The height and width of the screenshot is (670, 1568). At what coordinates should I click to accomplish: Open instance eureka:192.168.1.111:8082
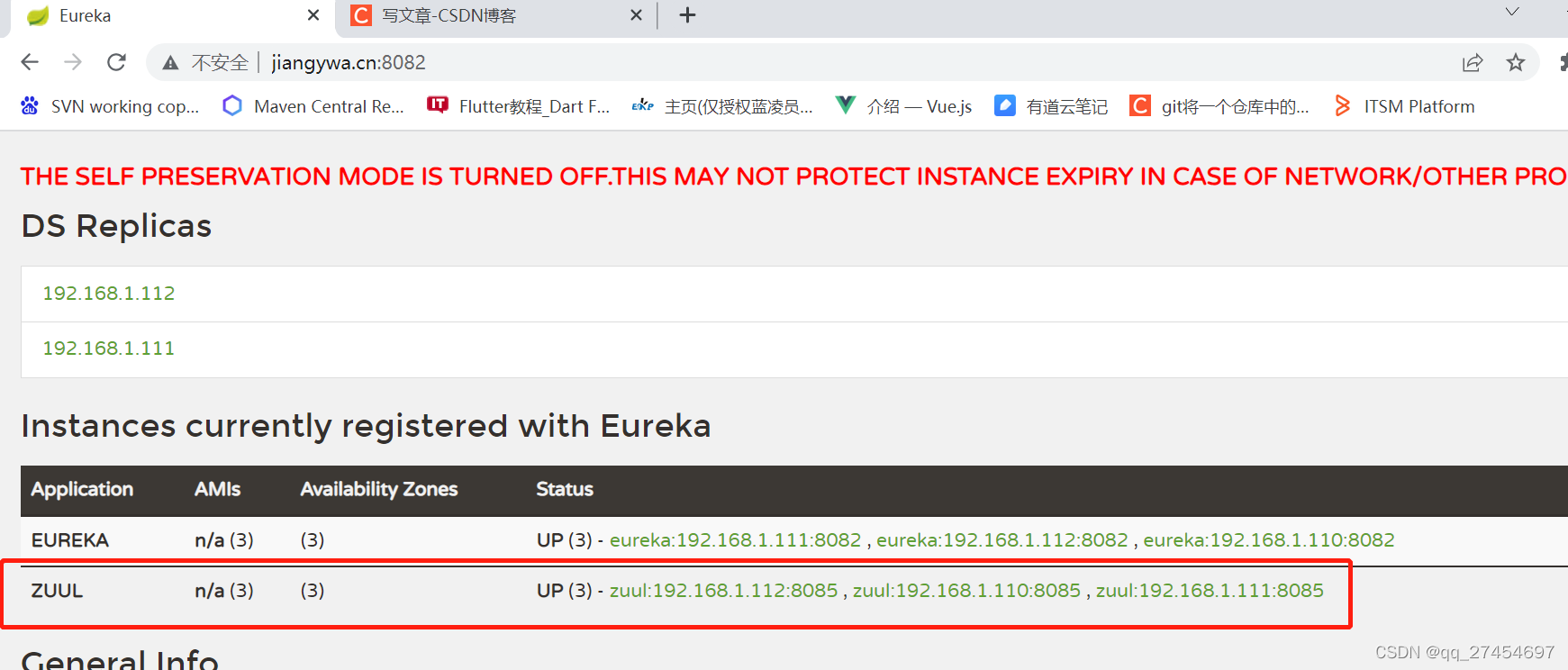coord(735,539)
